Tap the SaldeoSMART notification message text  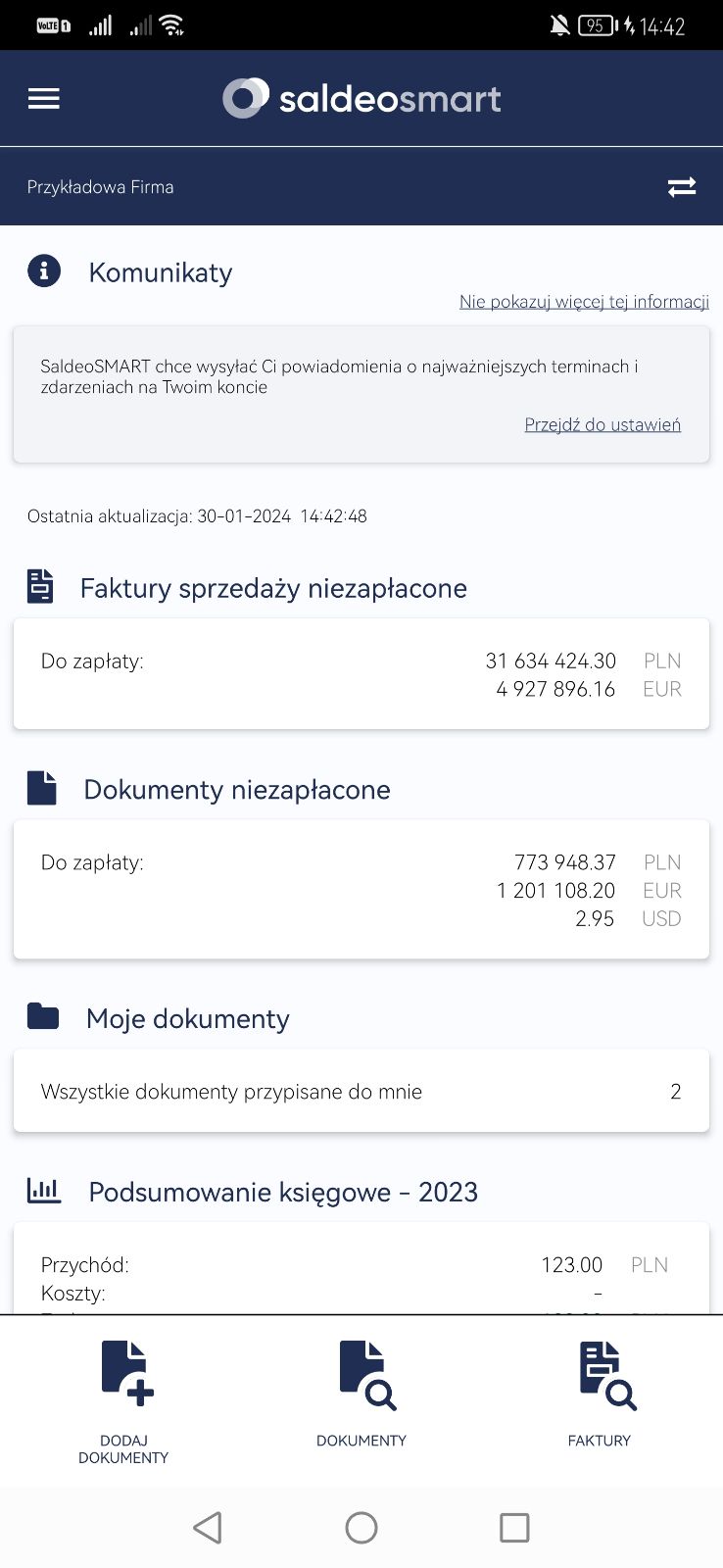click(x=339, y=376)
